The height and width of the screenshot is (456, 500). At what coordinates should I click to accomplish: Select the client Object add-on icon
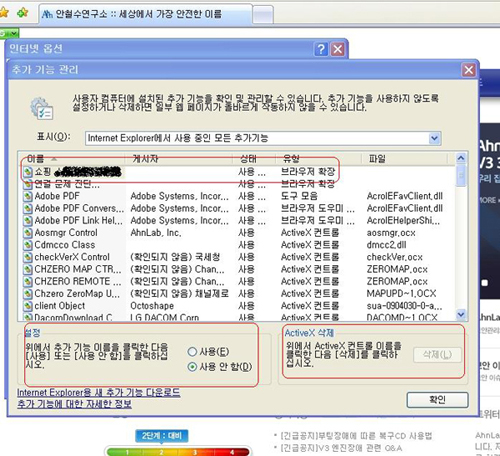(x=27, y=306)
